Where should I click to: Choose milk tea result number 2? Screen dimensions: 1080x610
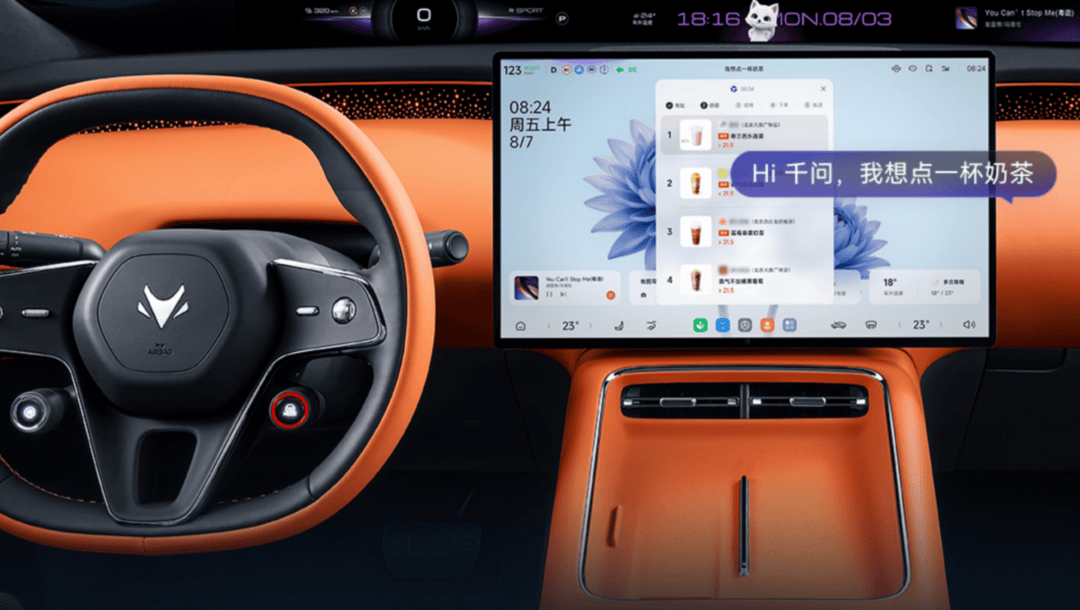point(745,183)
